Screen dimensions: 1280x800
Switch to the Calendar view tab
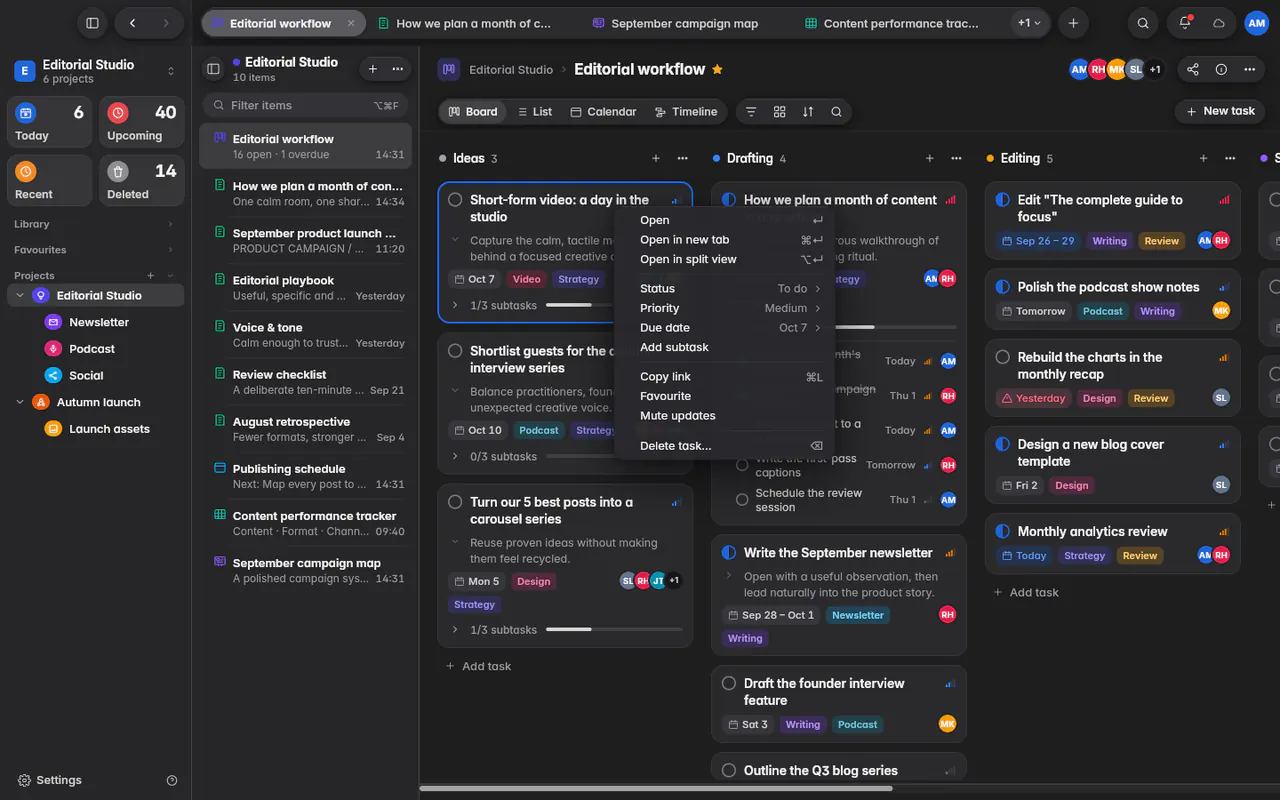[x=603, y=112]
